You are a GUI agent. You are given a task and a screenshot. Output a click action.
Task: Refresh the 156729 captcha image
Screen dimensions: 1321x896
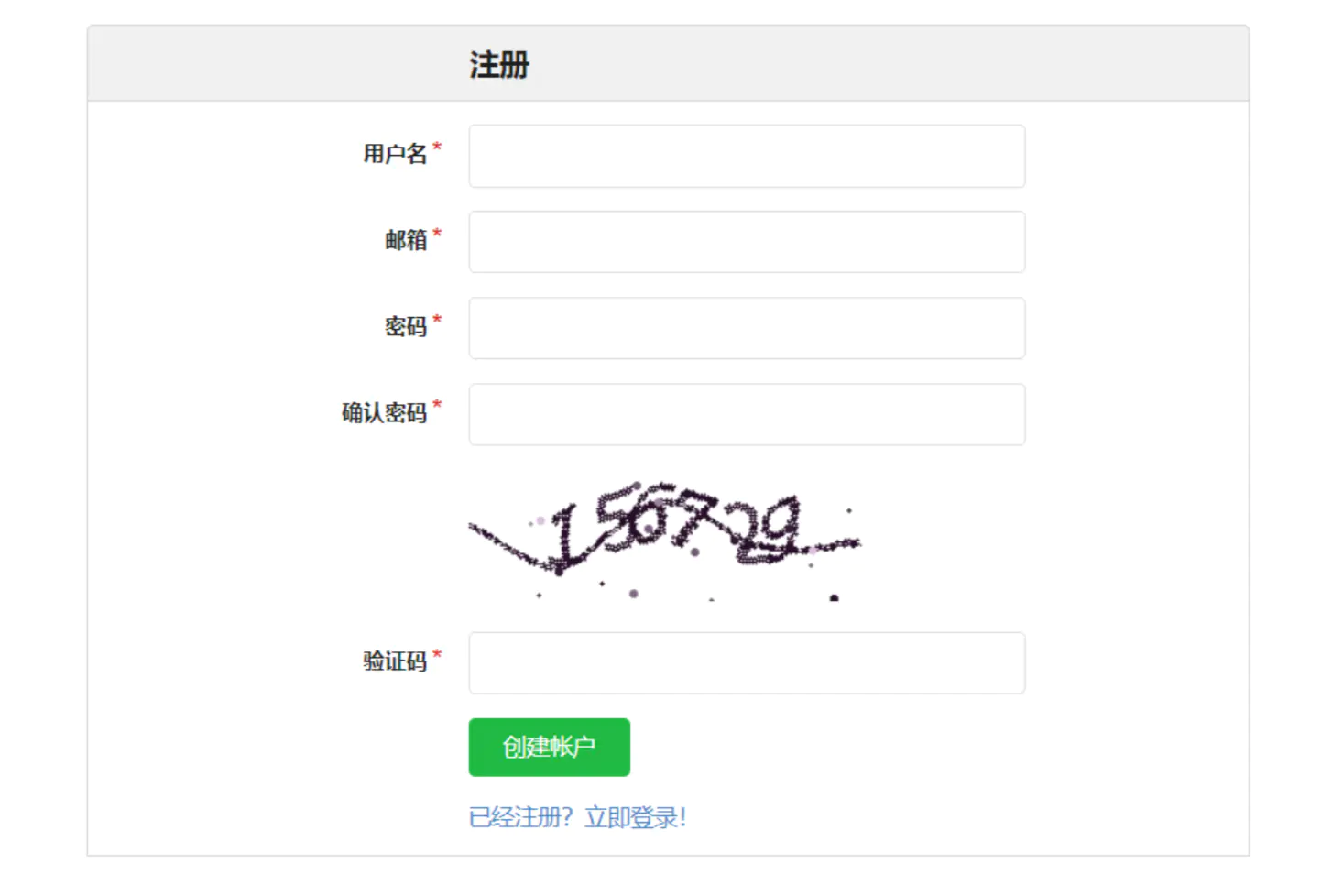(x=665, y=541)
